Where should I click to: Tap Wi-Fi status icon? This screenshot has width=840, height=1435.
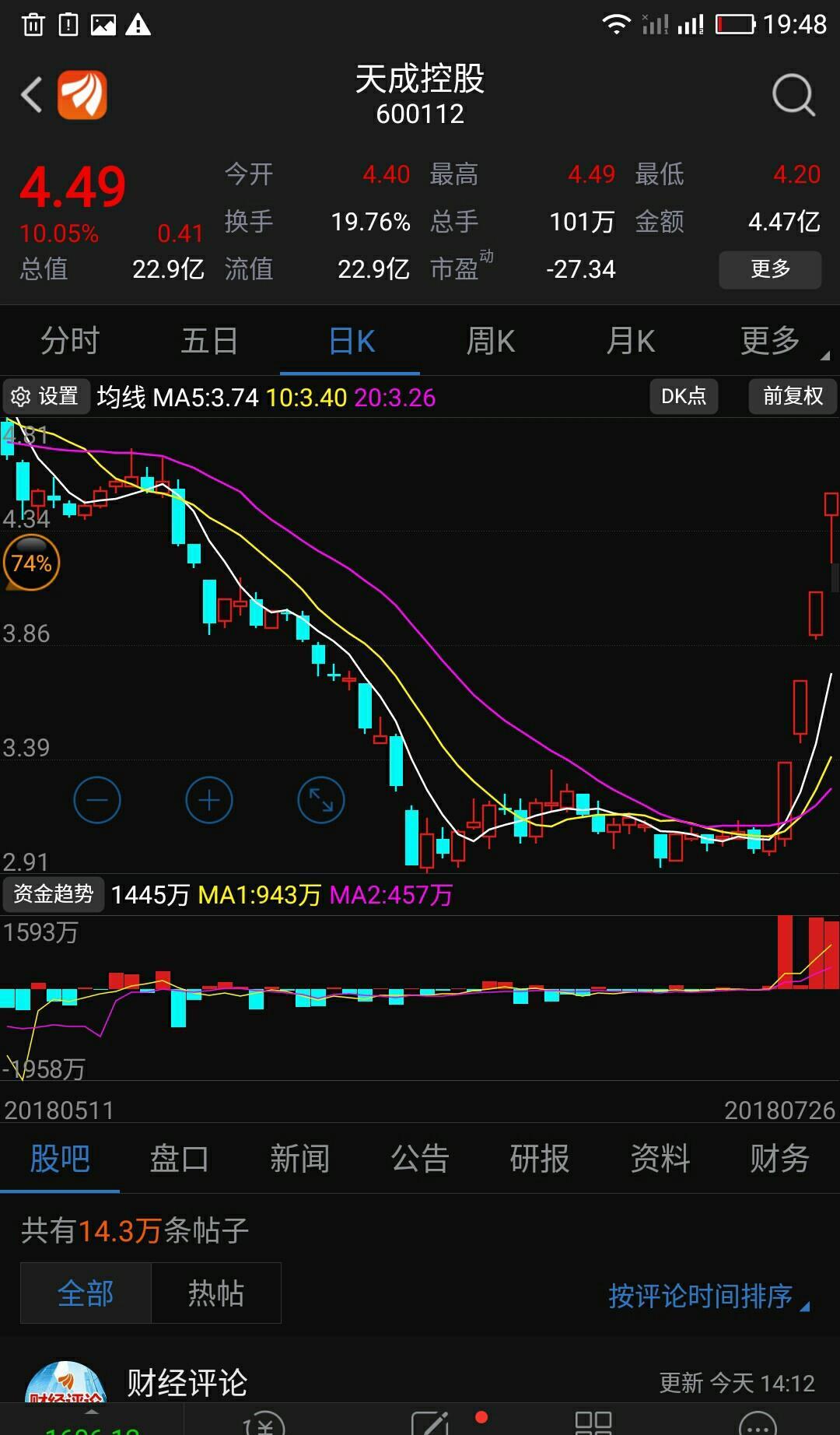(x=616, y=24)
